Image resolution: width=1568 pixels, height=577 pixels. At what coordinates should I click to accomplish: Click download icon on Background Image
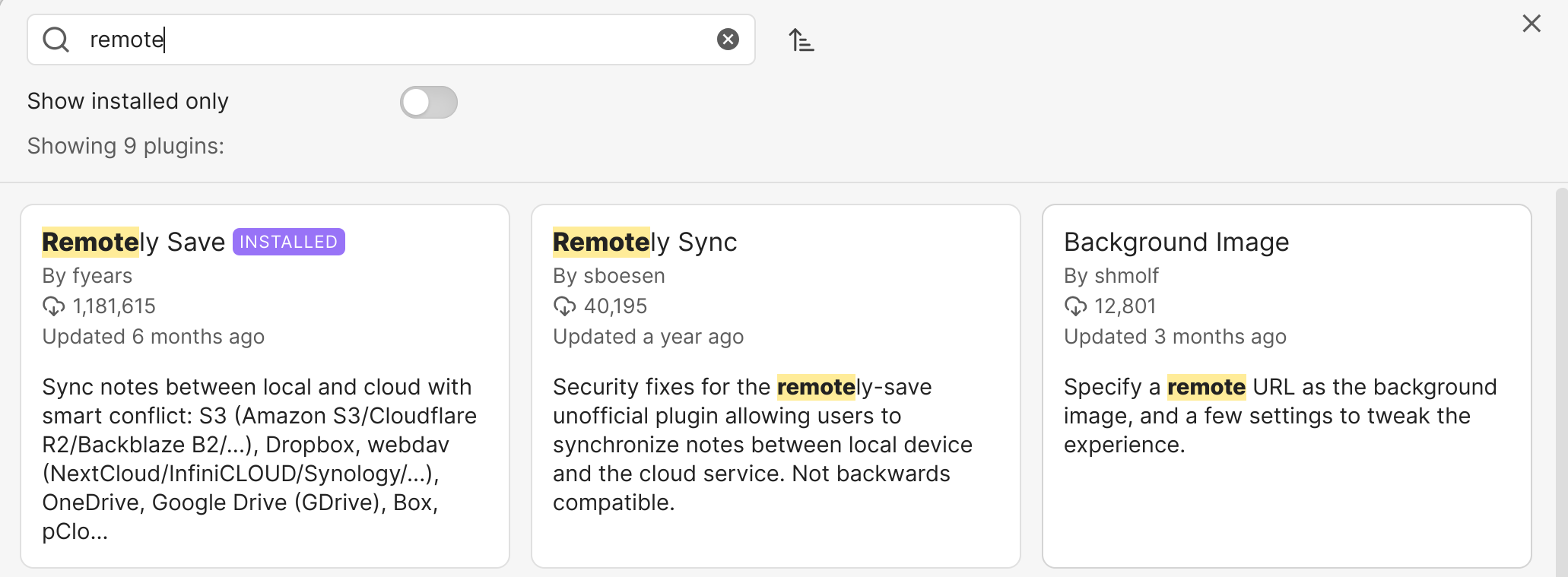(x=1075, y=306)
